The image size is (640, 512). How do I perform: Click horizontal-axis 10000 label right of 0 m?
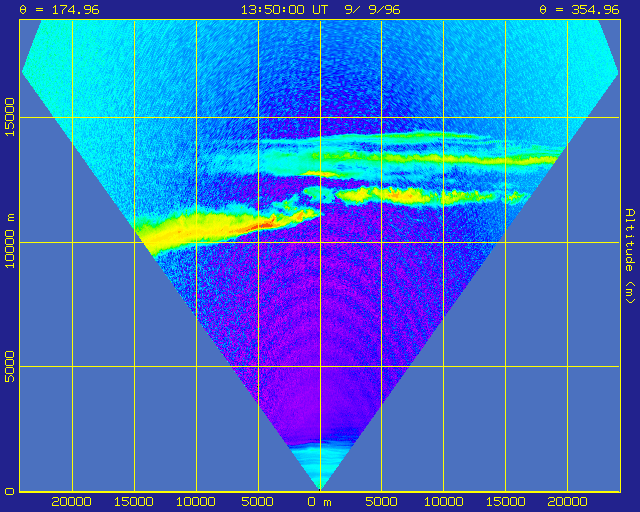click(444, 502)
